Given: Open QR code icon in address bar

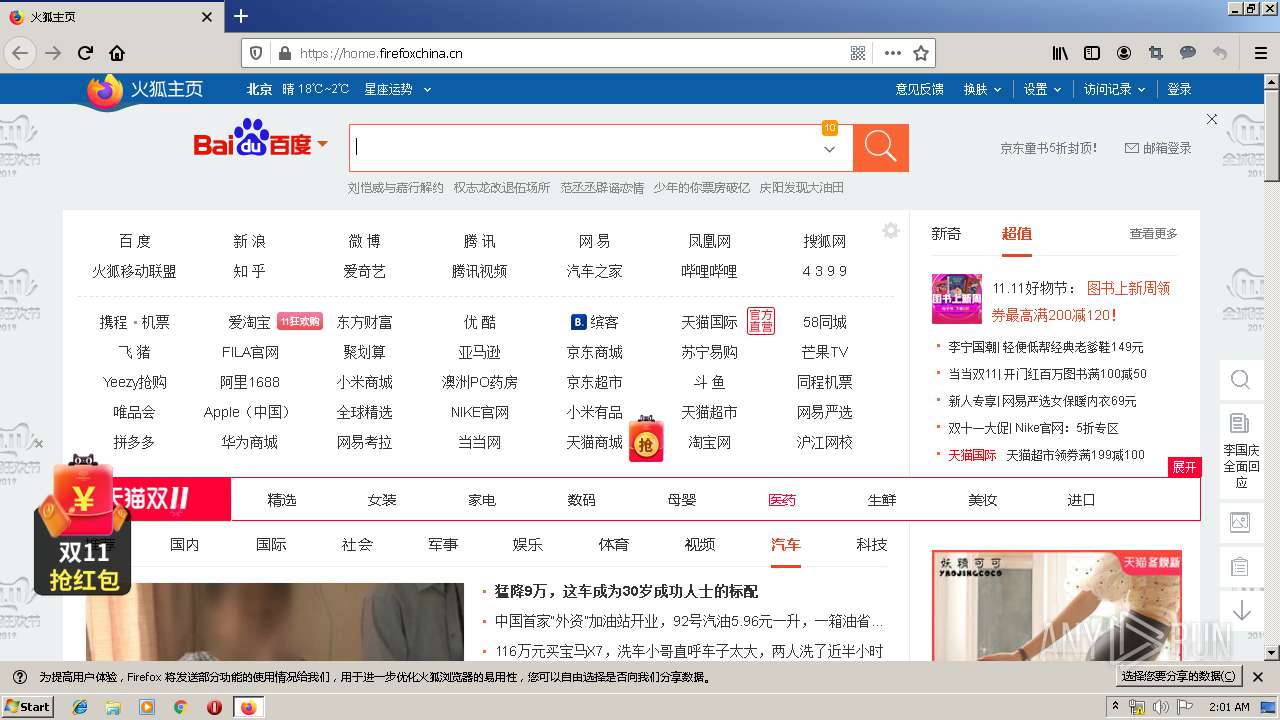Looking at the screenshot, I should (x=858, y=53).
